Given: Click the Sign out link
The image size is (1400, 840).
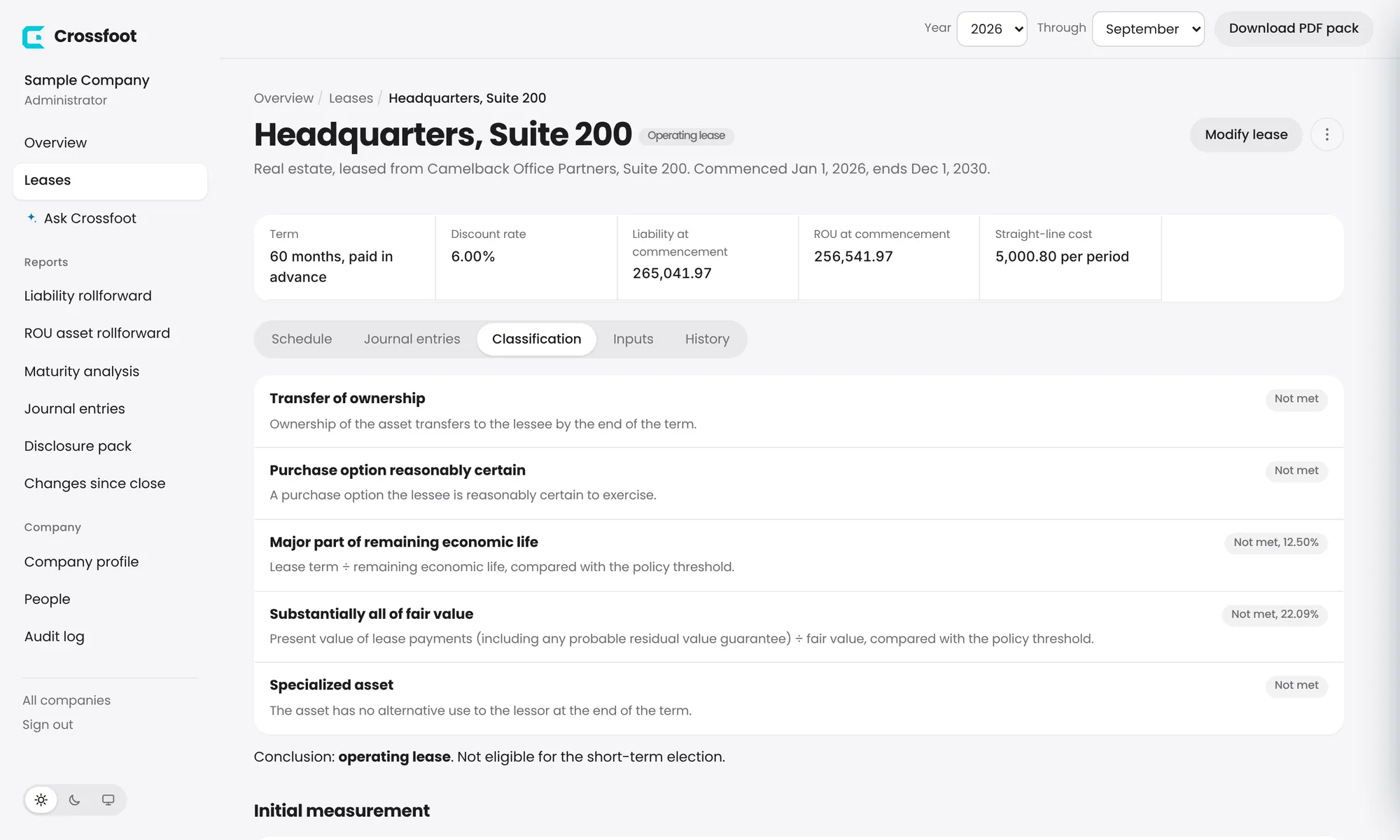Looking at the screenshot, I should click(x=48, y=725).
